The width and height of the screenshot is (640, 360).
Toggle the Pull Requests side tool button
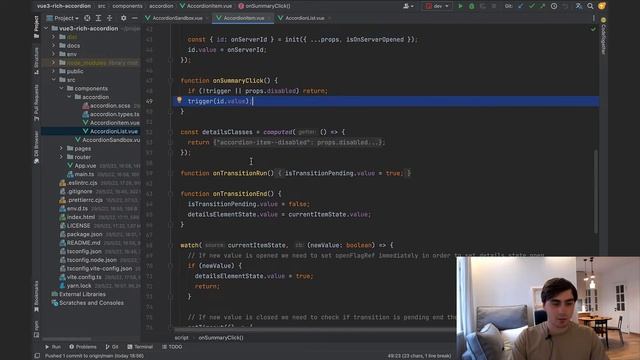pos(37,103)
